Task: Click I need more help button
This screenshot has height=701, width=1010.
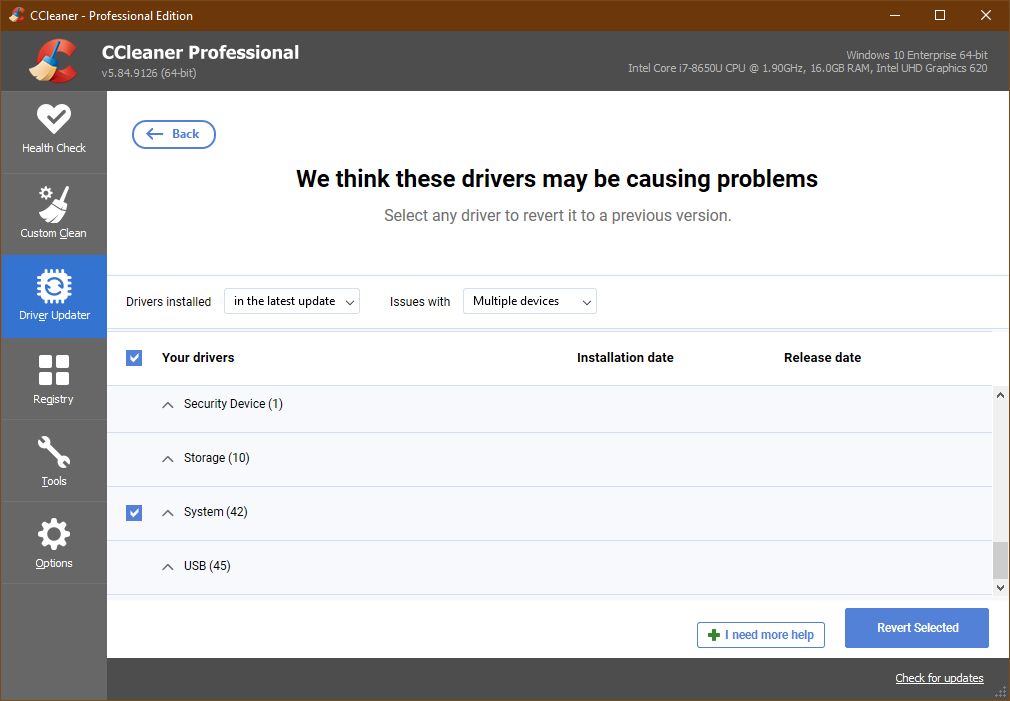Action: [x=761, y=635]
